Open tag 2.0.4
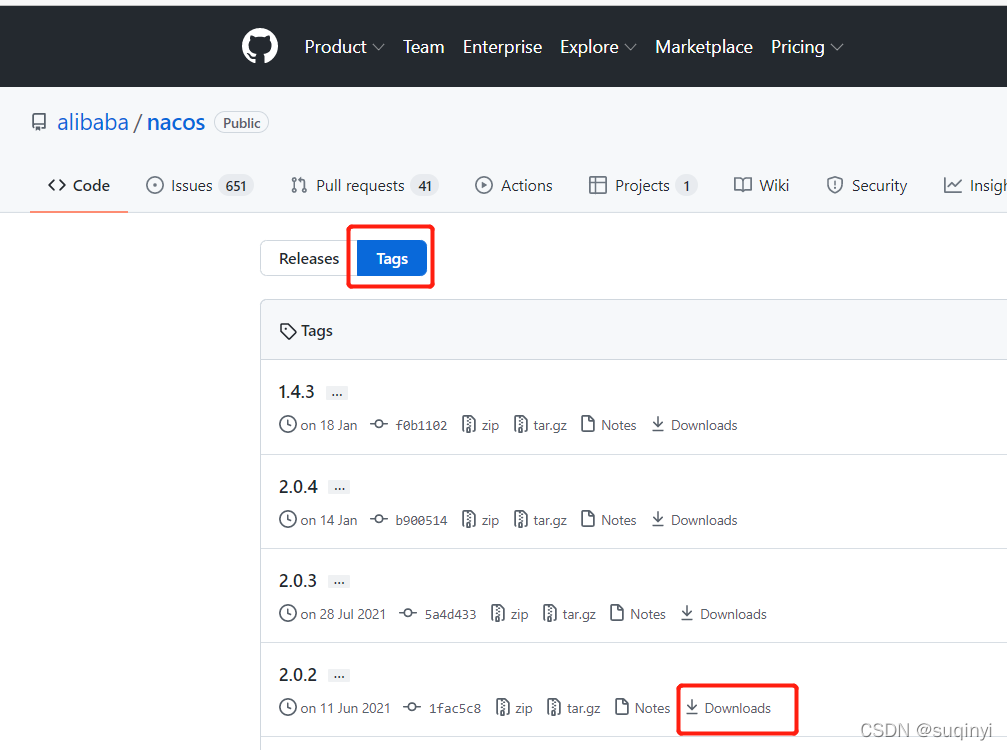Image resolution: width=1007 pixels, height=750 pixels. (298, 487)
